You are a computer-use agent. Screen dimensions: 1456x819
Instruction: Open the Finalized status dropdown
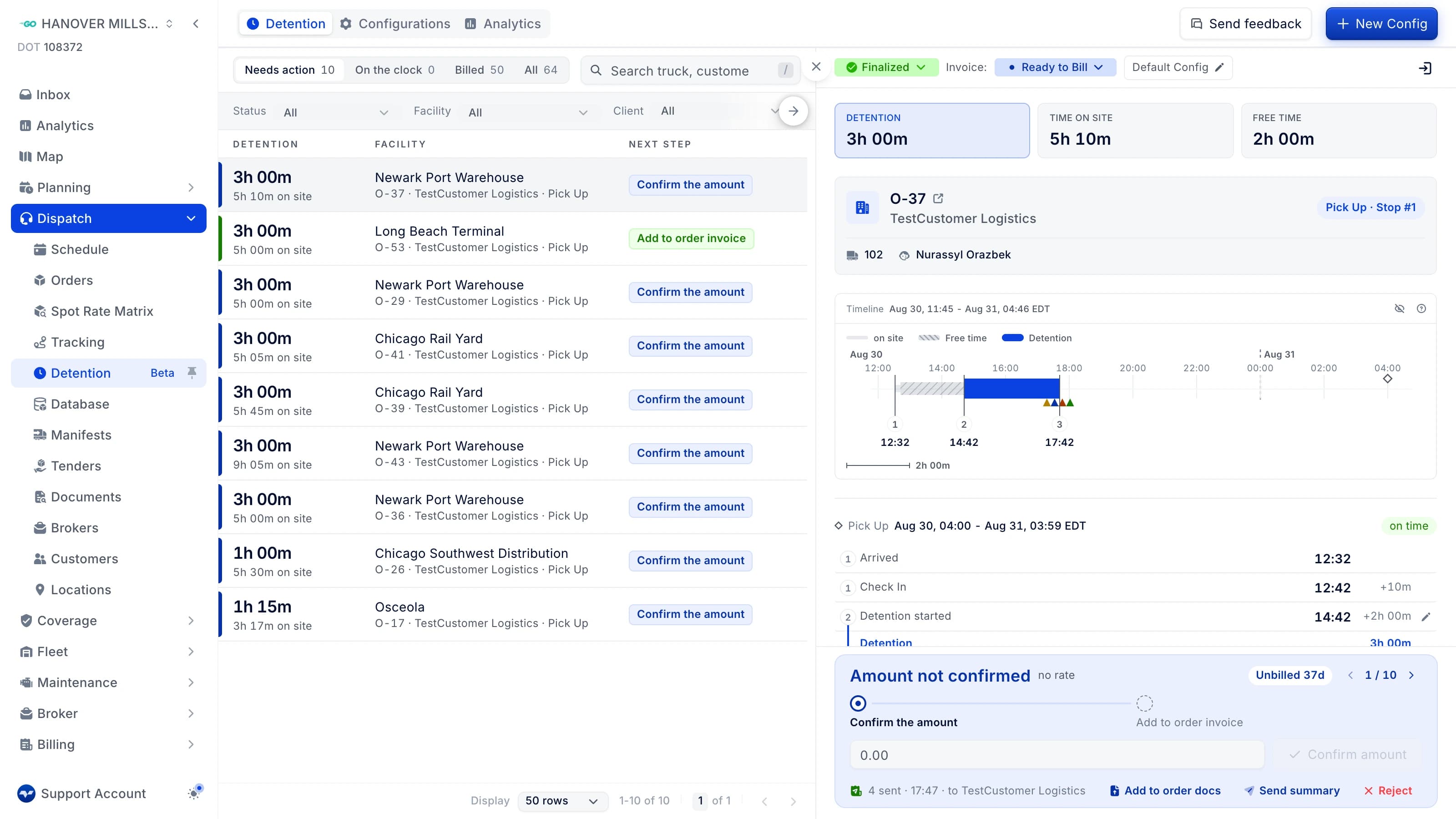(886, 67)
